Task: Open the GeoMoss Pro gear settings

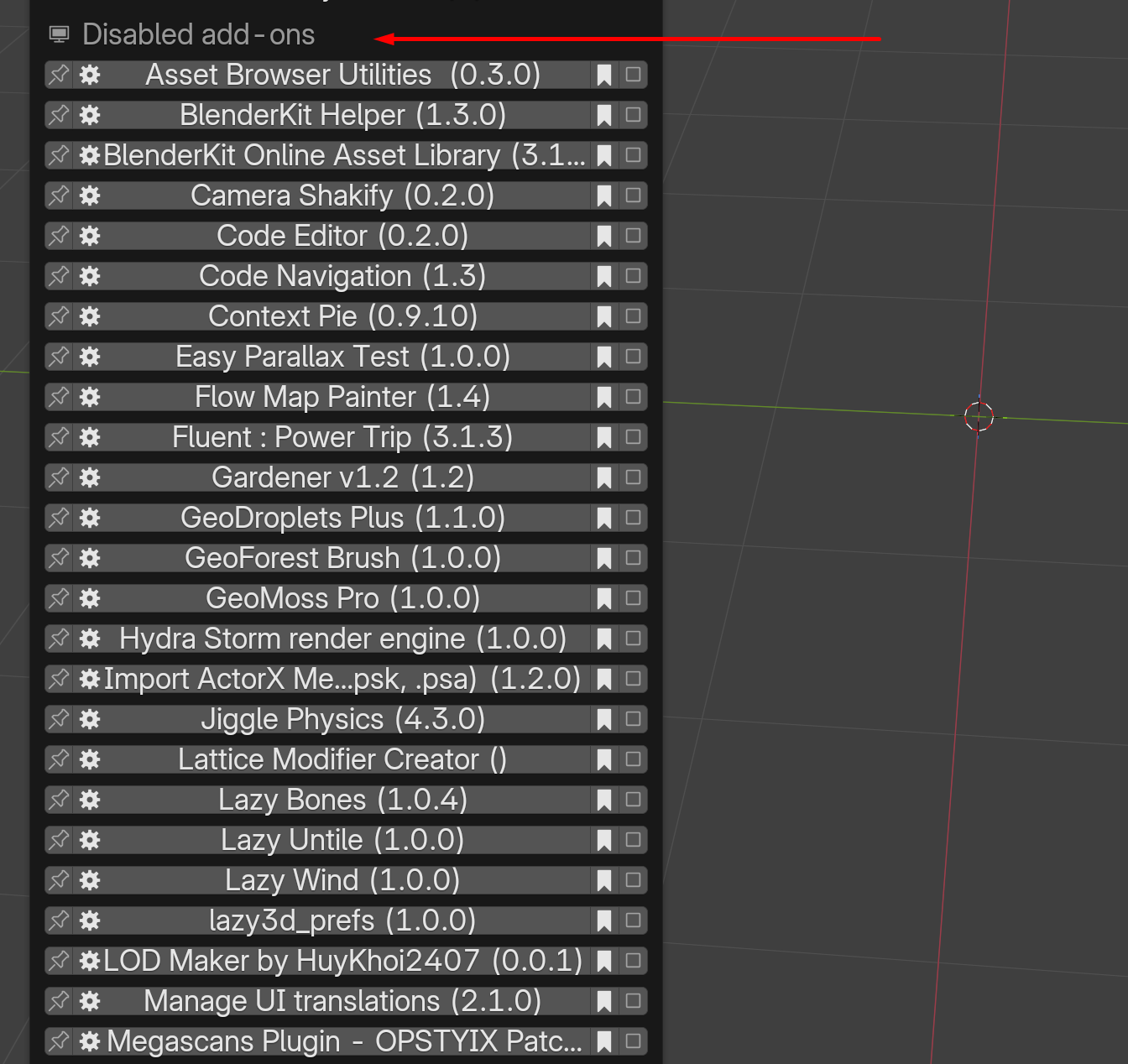Action: (90, 598)
